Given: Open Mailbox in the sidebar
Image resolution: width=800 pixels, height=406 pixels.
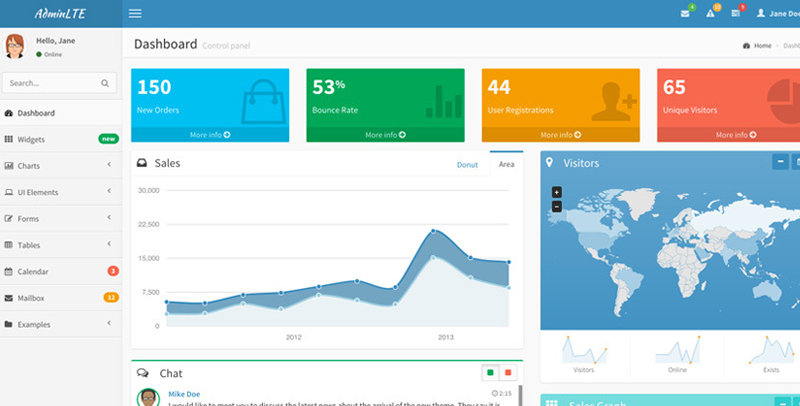Looking at the screenshot, I should click(61, 298).
